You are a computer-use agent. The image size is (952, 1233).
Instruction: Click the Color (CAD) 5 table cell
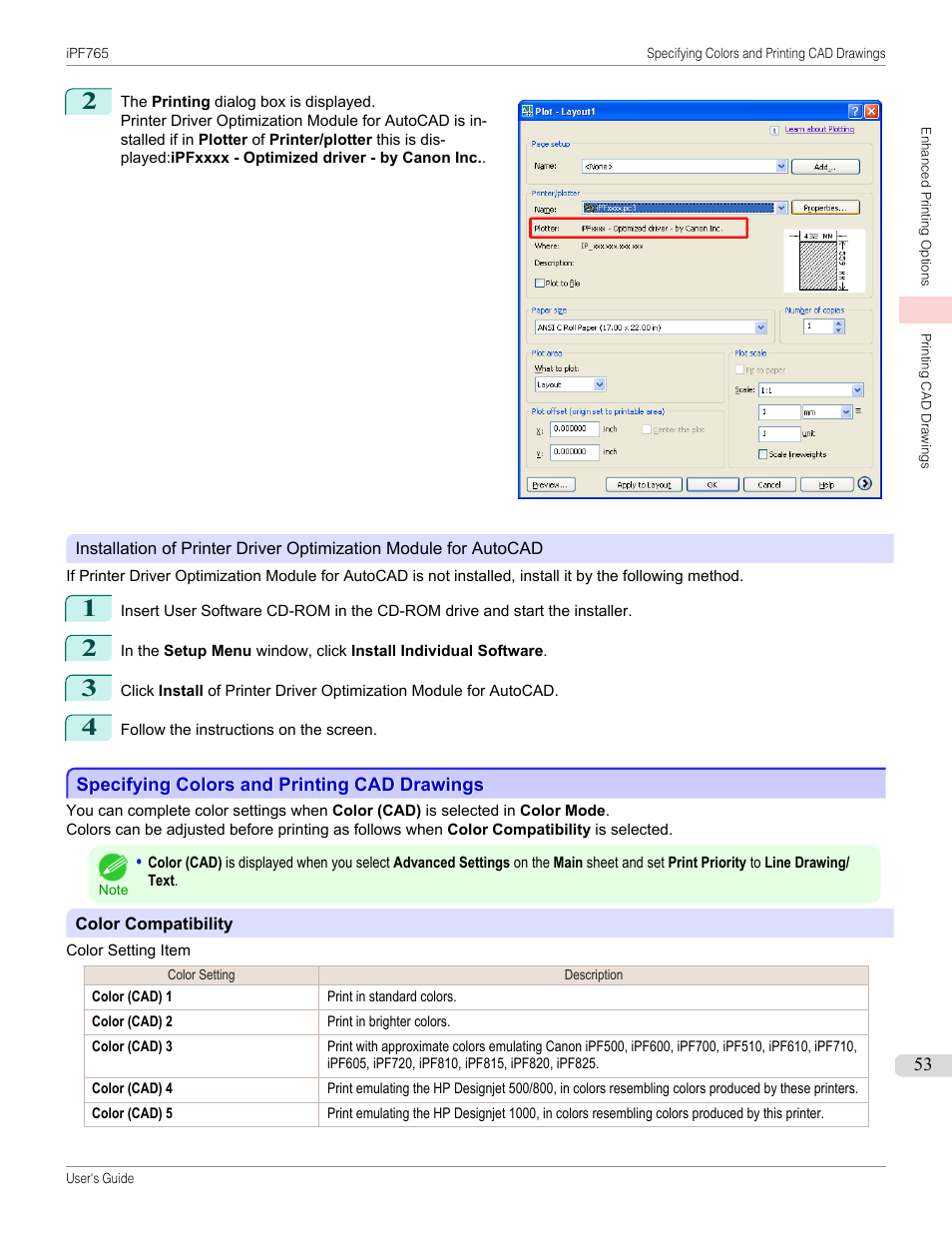202,1114
